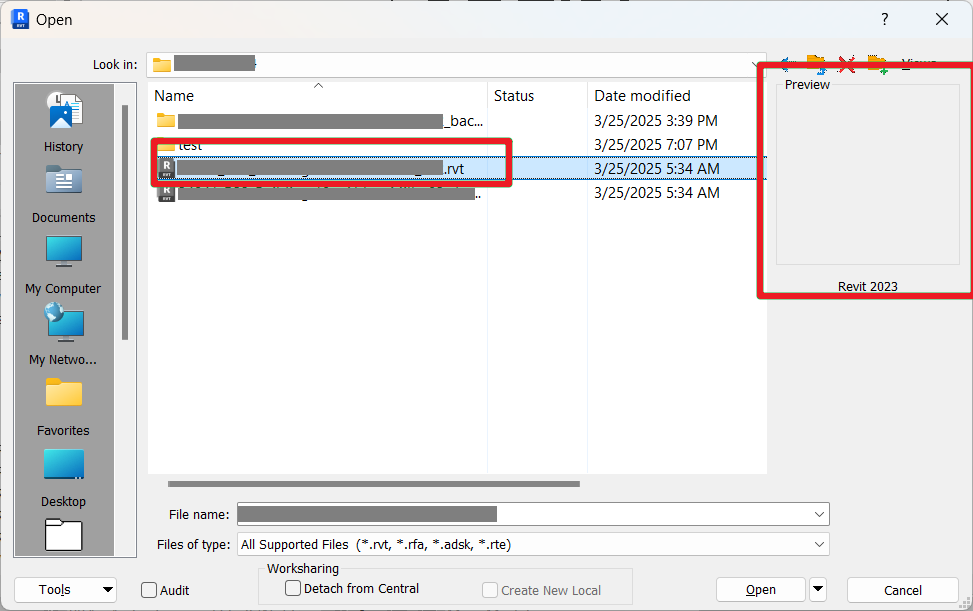Go up one level using the folder icon
This screenshot has width=973, height=611.
(x=816, y=64)
